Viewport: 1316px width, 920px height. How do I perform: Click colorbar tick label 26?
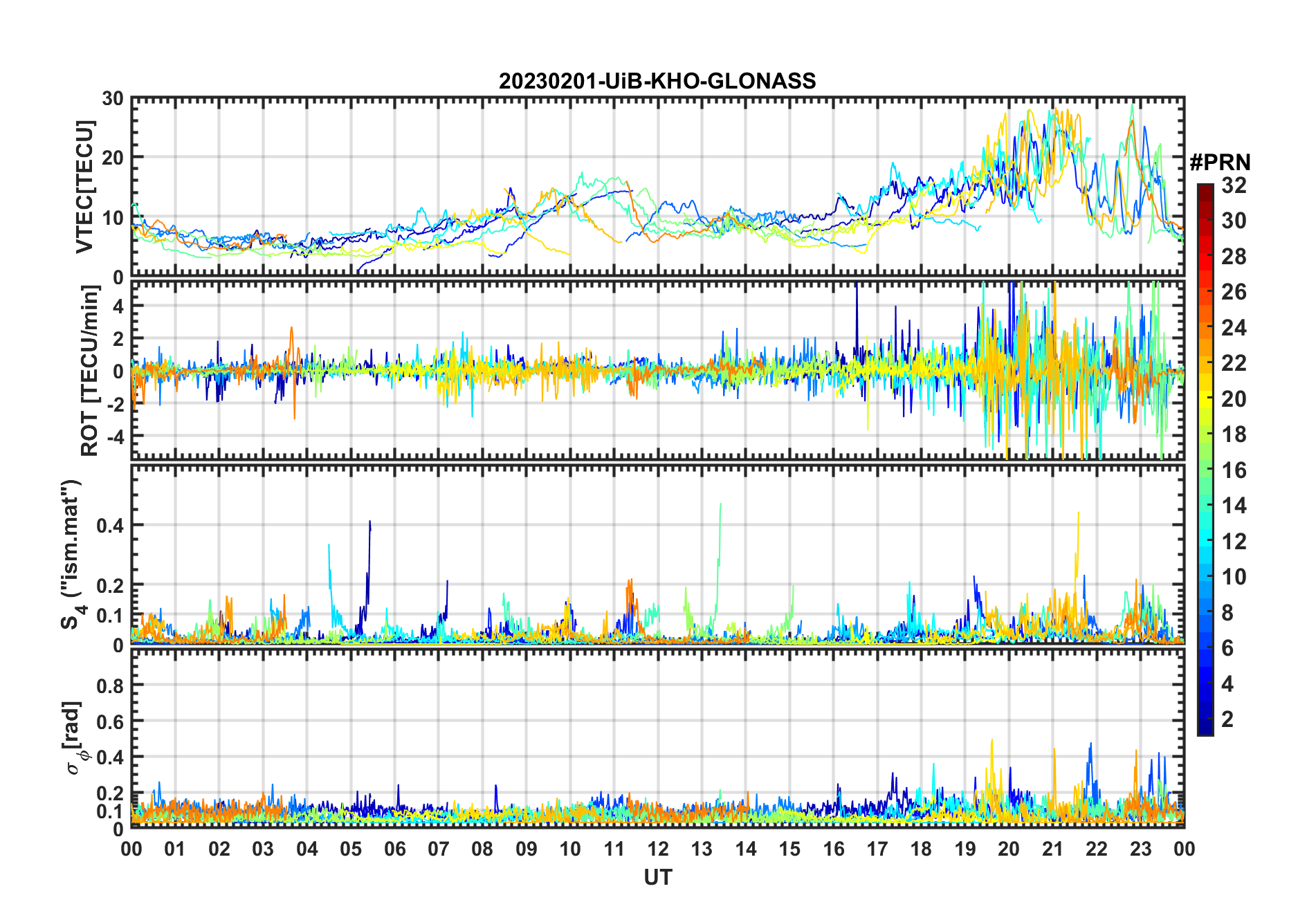(1234, 292)
